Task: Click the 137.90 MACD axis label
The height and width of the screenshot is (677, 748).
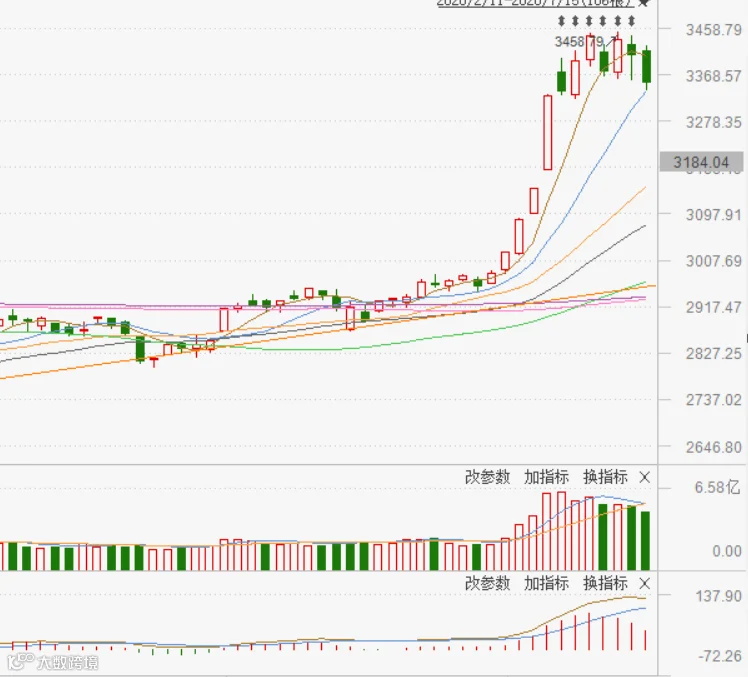Action: pyautogui.click(x=718, y=596)
